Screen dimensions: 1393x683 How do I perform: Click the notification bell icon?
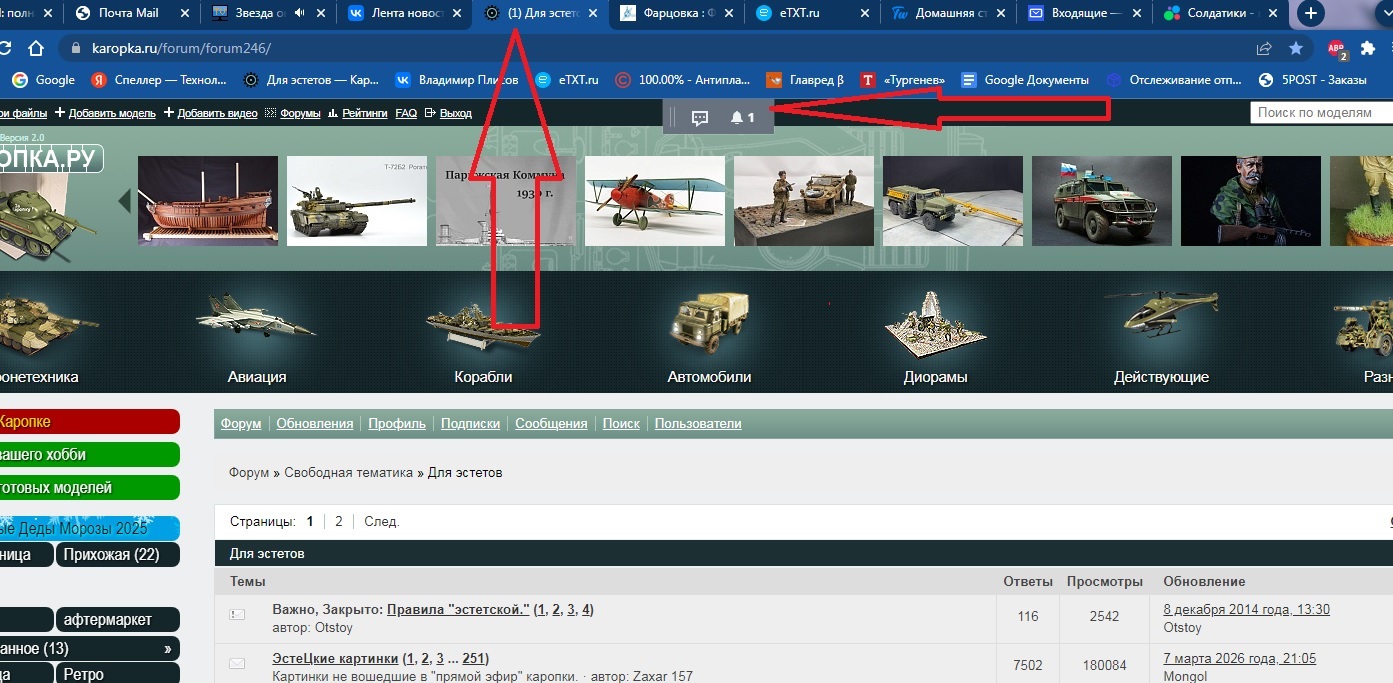point(737,118)
